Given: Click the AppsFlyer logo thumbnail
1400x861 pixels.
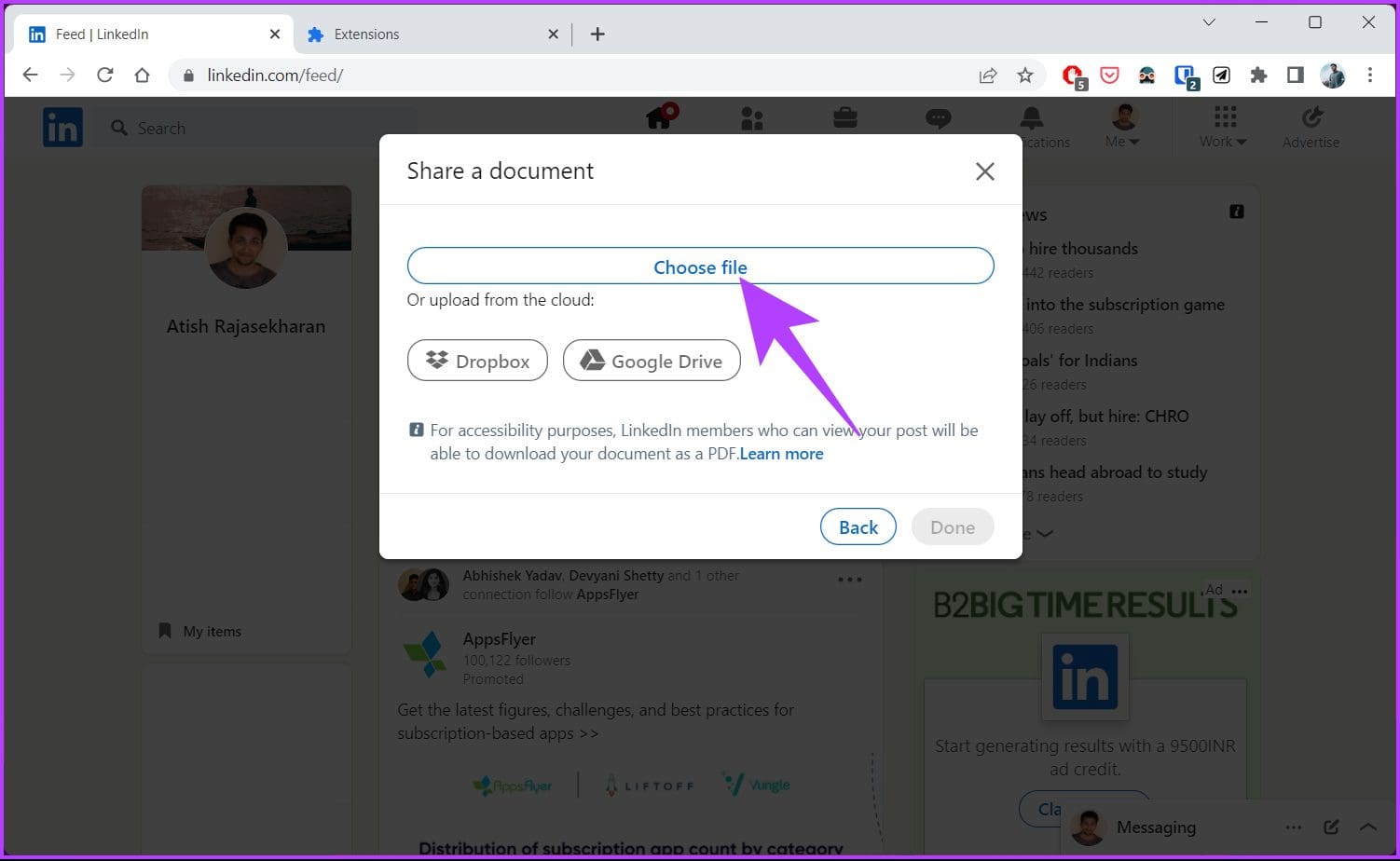Looking at the screenshot, I should pos(424,654).
